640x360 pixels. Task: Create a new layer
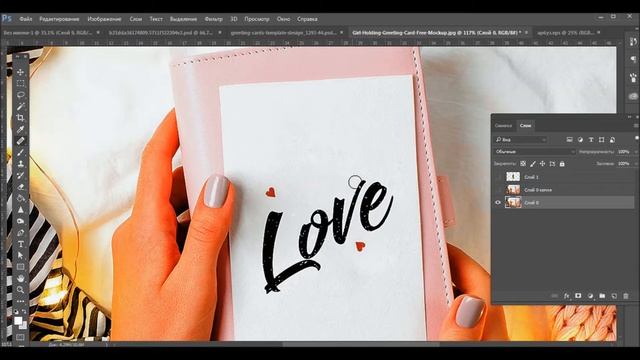tap(614, 296)
